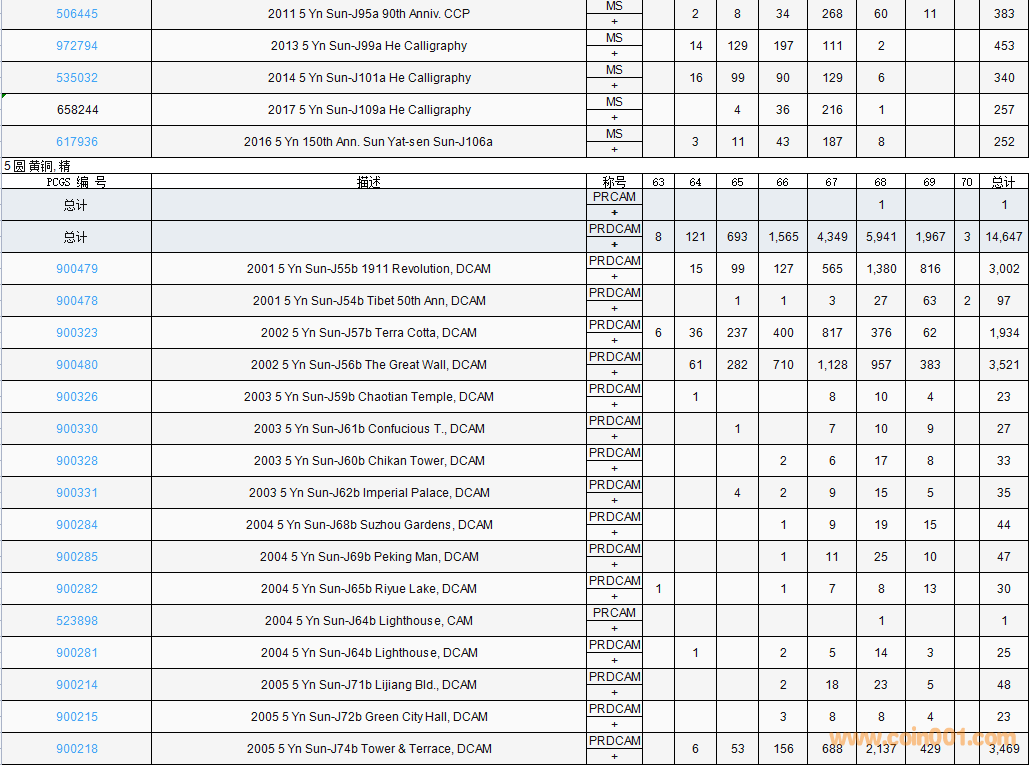Viewport: 1029px width, 765px height.
Task: Click 523898 Lighthouse CAM link
Action: 77,621
